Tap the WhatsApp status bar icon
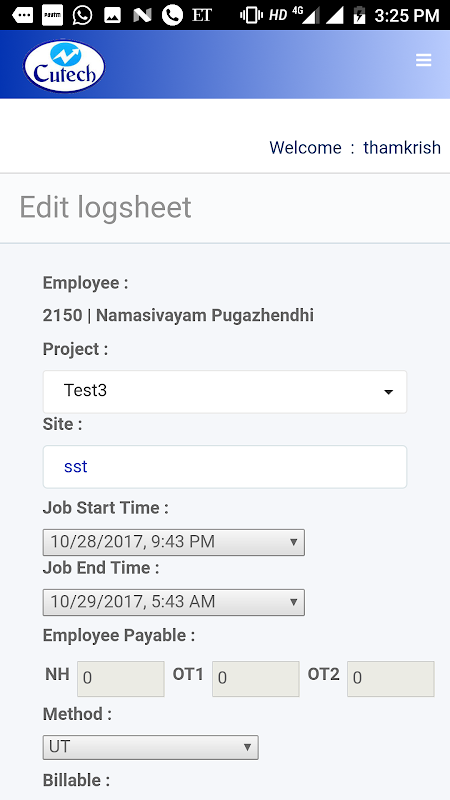Viewport: 450px width, 800px height. (x=82, y=15)
